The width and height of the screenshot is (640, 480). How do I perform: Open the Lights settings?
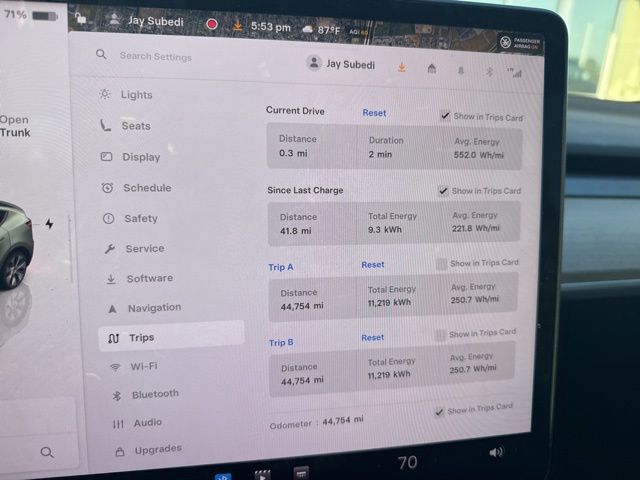click(x=135, y=95)
